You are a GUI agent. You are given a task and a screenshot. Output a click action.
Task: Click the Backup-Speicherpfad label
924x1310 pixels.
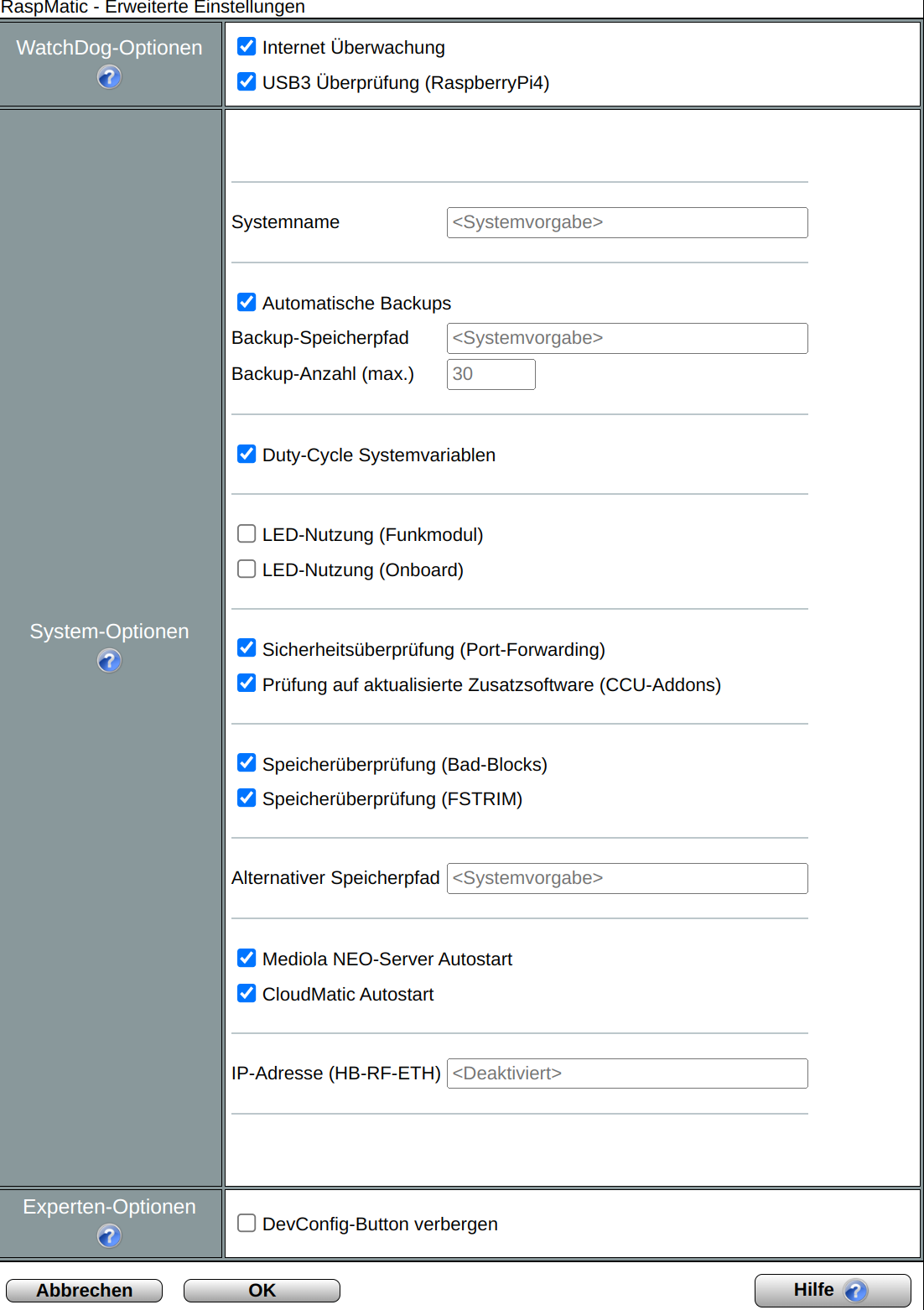point(320,338)
